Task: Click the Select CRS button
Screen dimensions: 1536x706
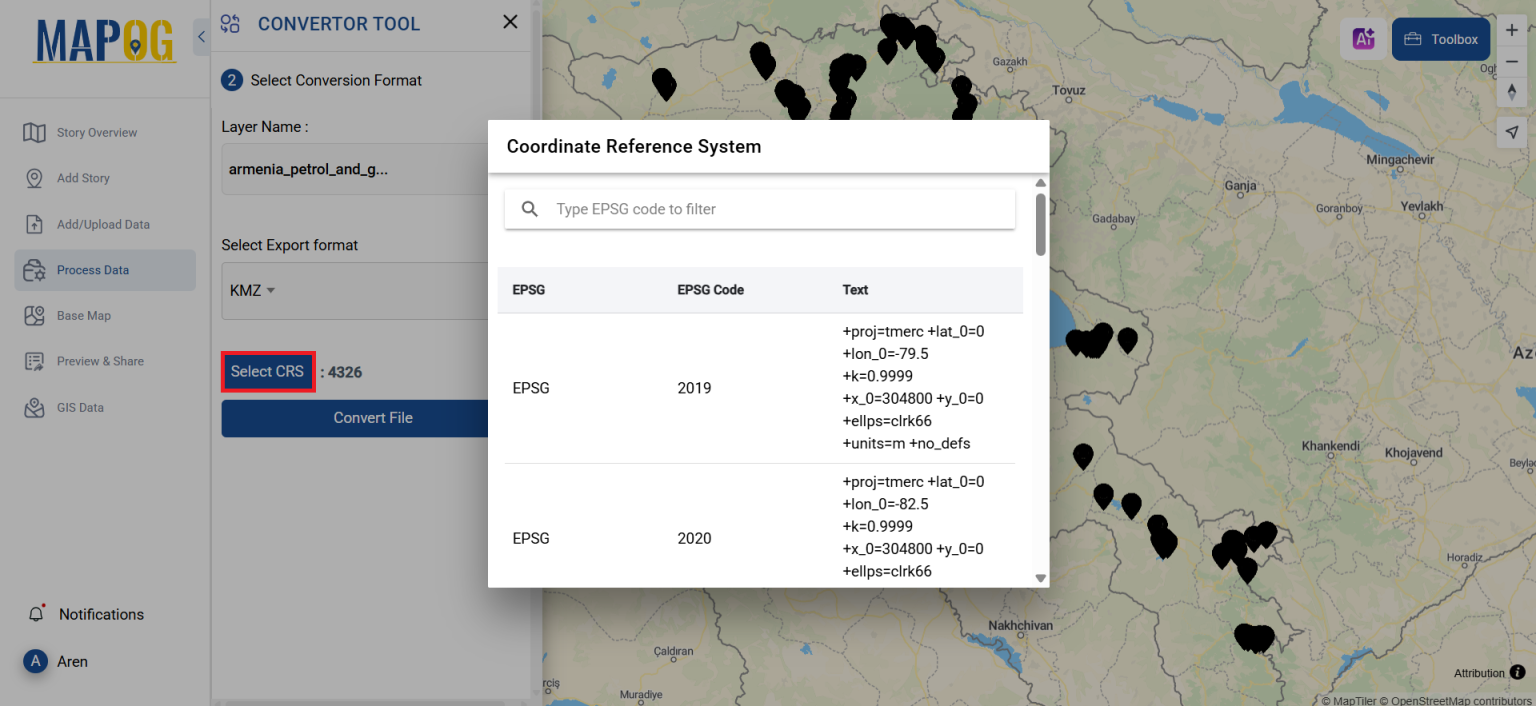Action: coord(268,371)
